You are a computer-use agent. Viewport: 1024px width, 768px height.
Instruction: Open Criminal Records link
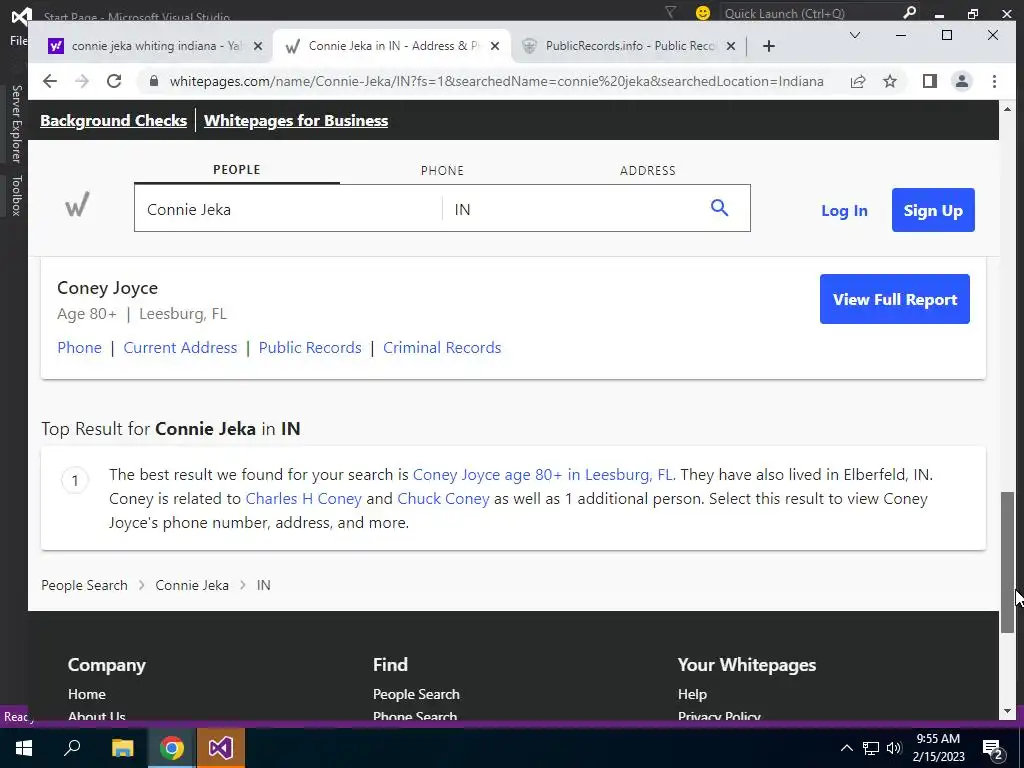[x=442, y=347]
